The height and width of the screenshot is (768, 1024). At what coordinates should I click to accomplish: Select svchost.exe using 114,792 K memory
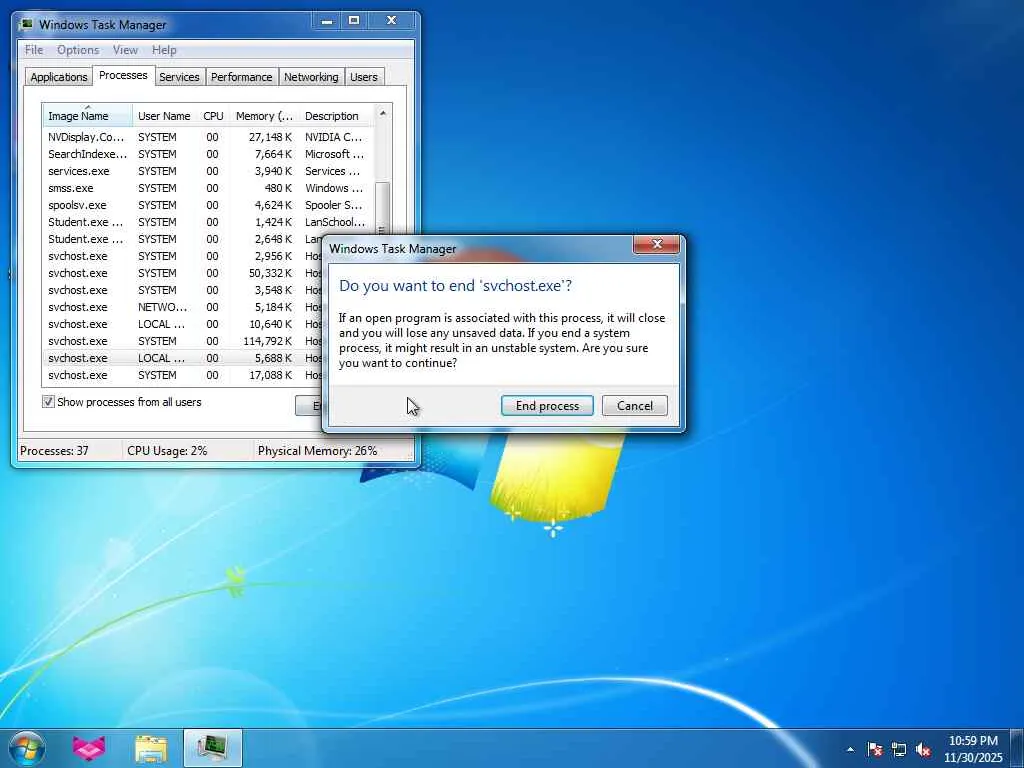pyautogui.click(x=183, y=341)
